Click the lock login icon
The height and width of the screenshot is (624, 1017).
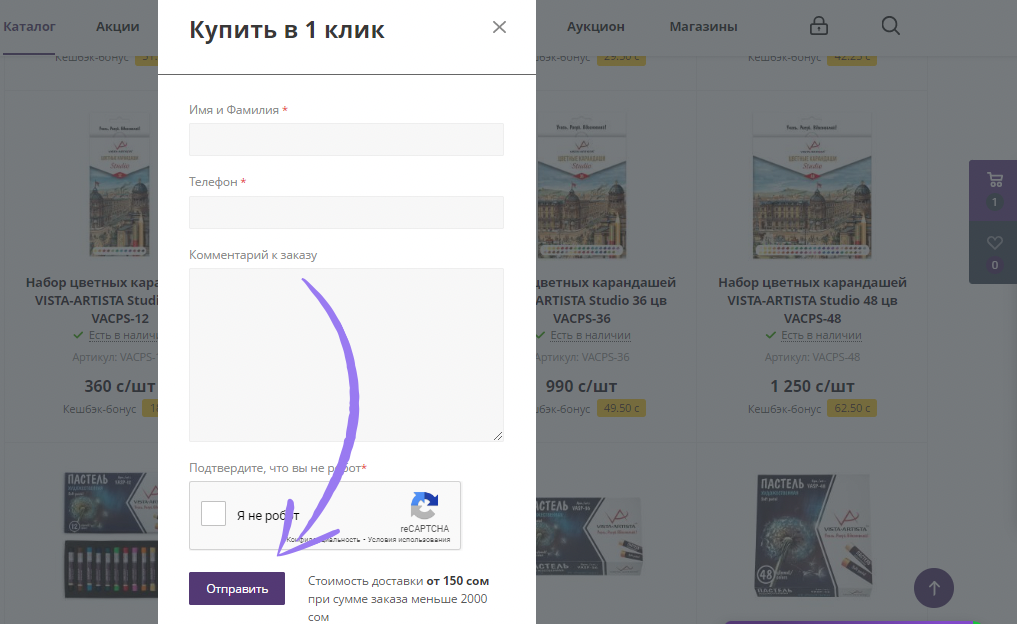coord(819,26)
